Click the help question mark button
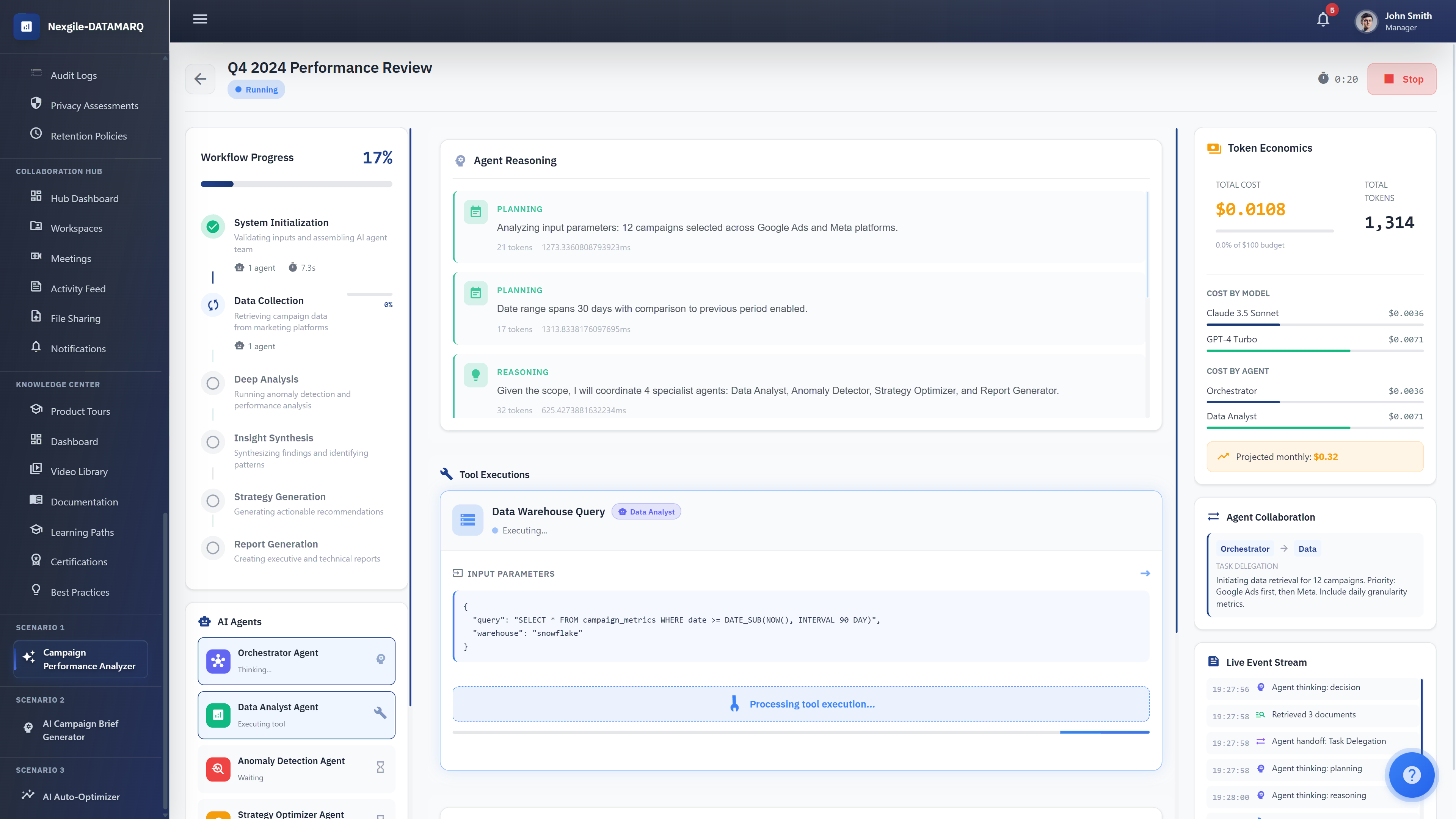This screenshot has width=1456, height=819. tap(1411, 775)
